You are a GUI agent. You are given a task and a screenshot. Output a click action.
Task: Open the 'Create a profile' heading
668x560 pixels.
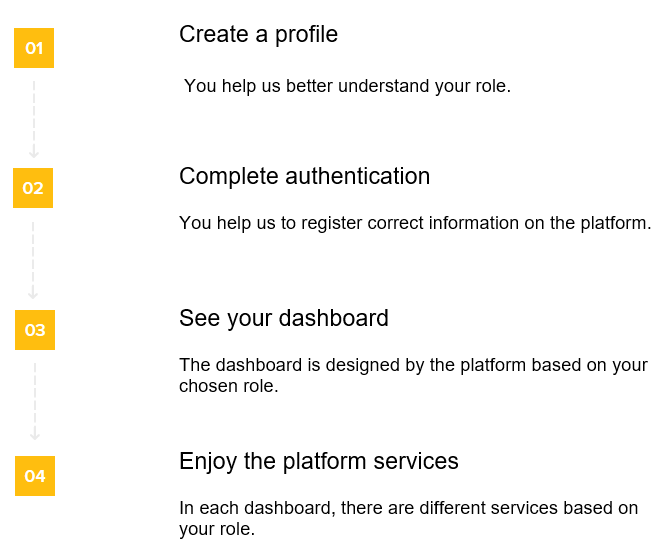pyautogui.click(x=258, y=35)
